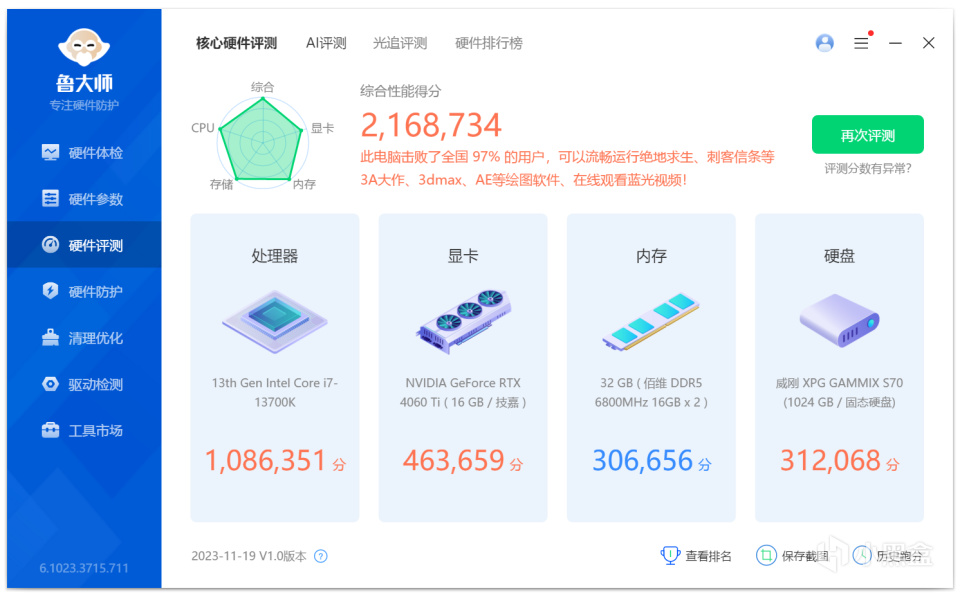Open 清理优化 in the sidebar
Viewport: 960px width, 595px height.
pos(84,338)
